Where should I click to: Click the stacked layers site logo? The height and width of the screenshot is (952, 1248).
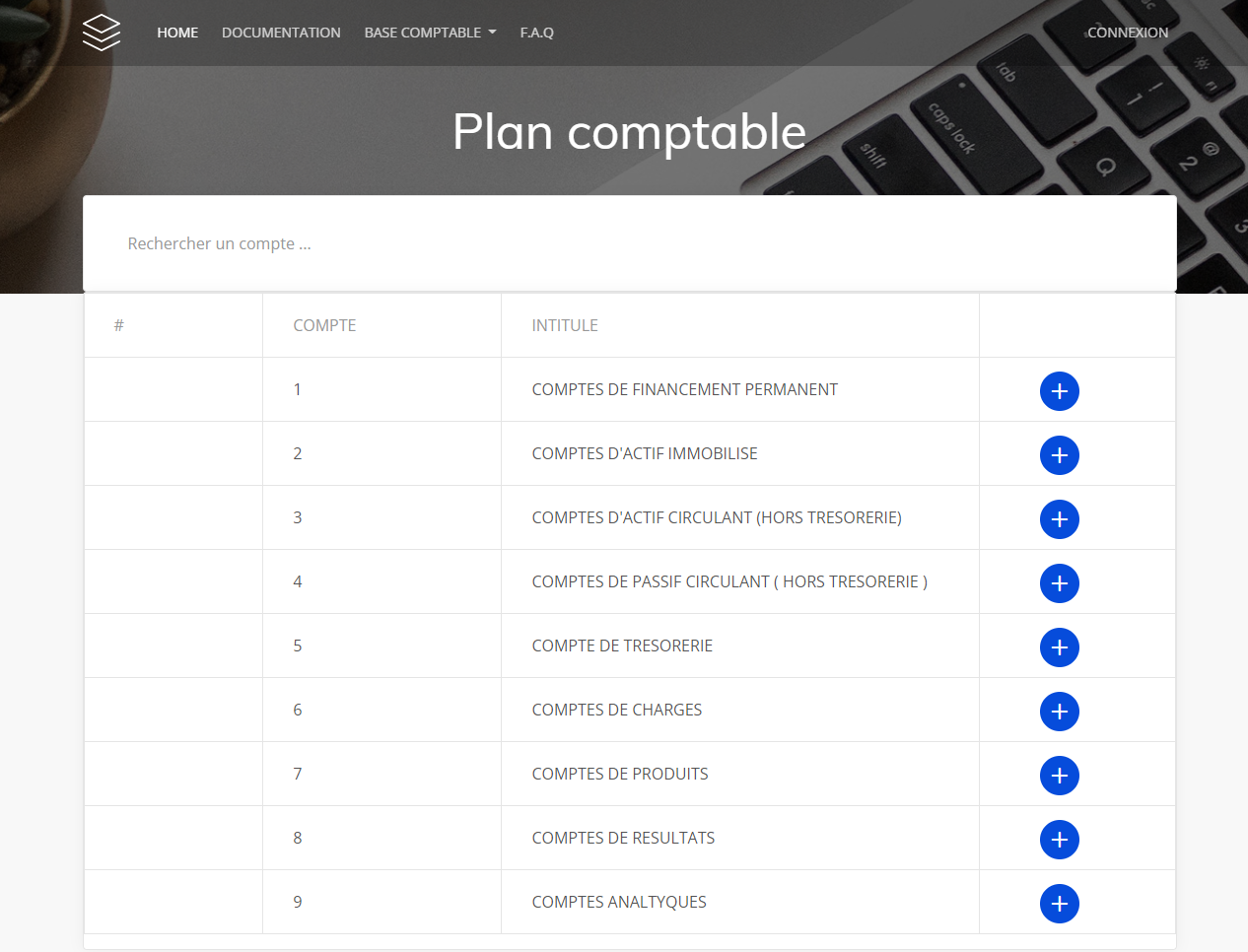click(x=102, y=33)
